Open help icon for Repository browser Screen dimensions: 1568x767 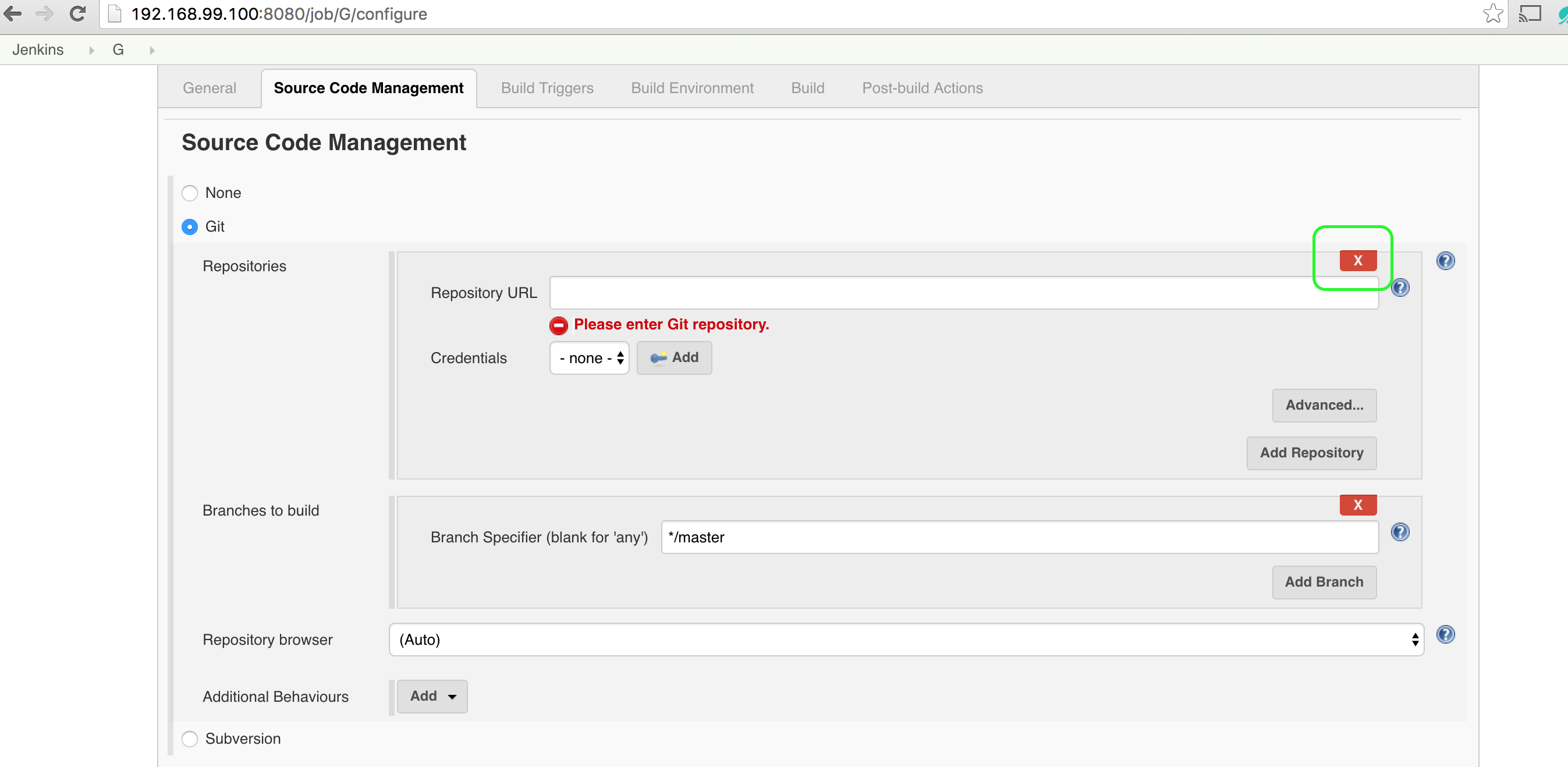click(x=1445, y=634)
